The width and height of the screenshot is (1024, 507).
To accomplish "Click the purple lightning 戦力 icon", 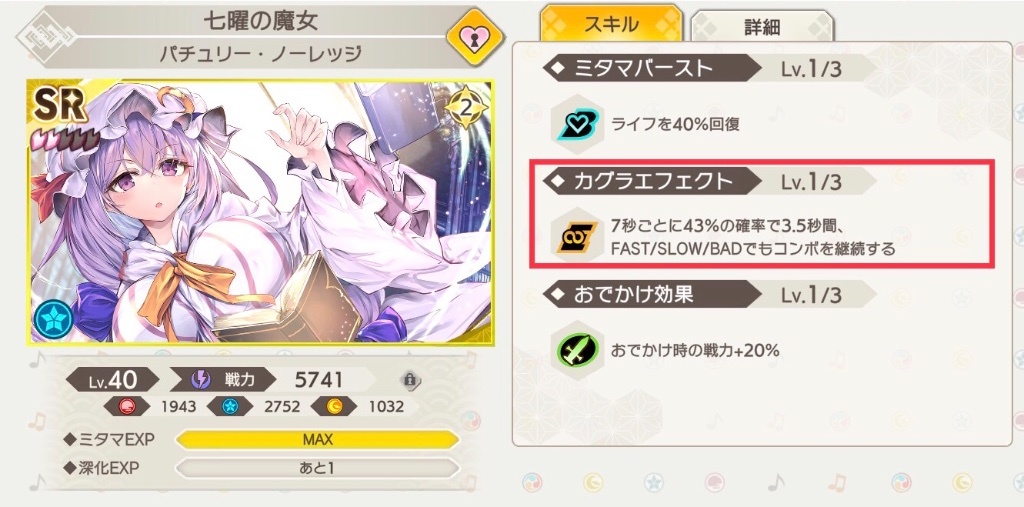I will coord(200,379).
